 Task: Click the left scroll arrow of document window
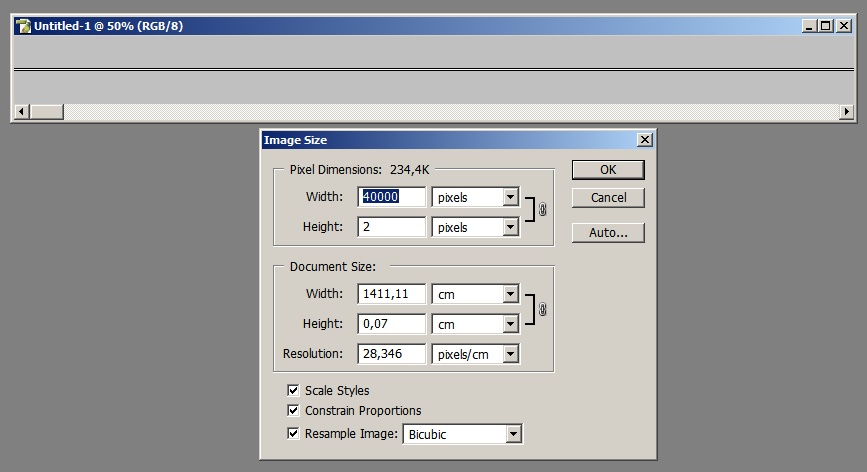(21, 112)
